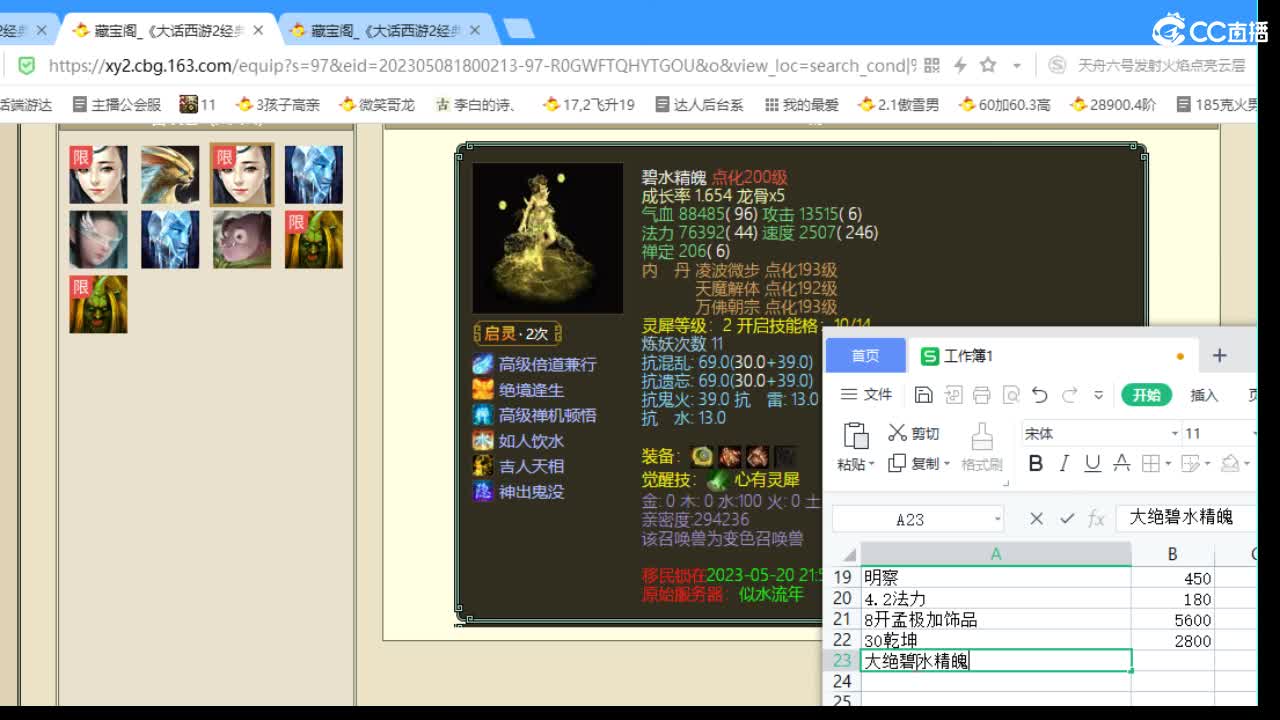Switch to the 插入 ribbon tab

coord(1204,395)
